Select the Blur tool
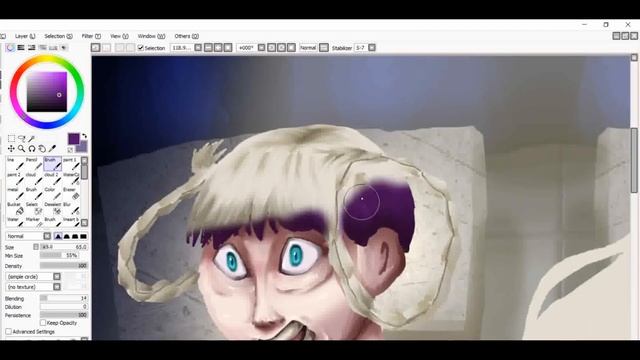 click(71, 208)
